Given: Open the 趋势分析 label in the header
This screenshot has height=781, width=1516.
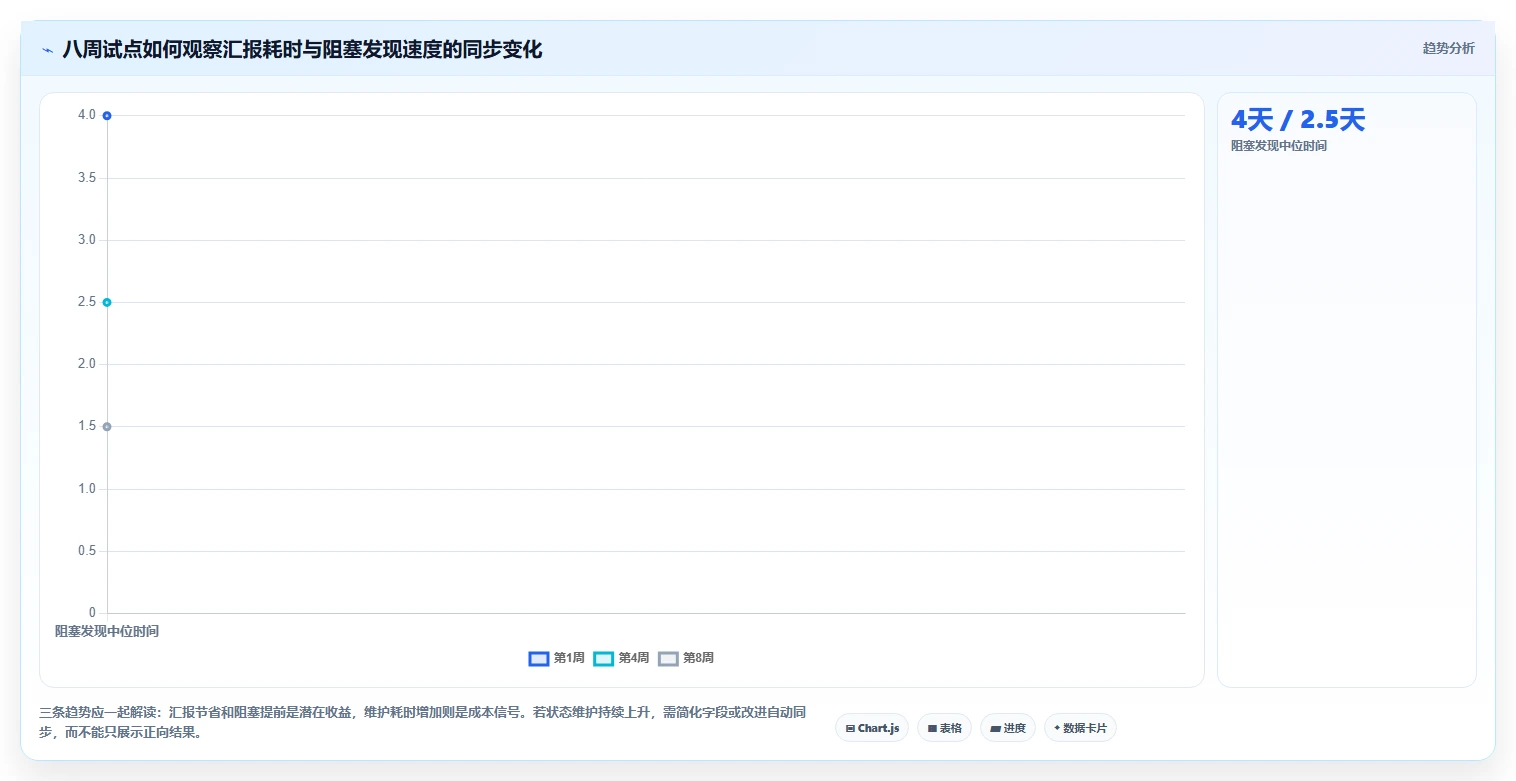Looking at the screenshot, I should pyautogui.click(x=1448, y=48).
